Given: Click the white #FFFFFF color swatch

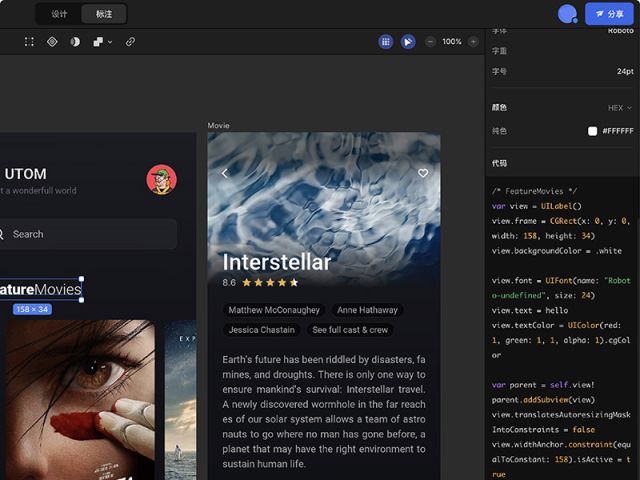Looking at the screenshot, I should (x=592, y=131).
